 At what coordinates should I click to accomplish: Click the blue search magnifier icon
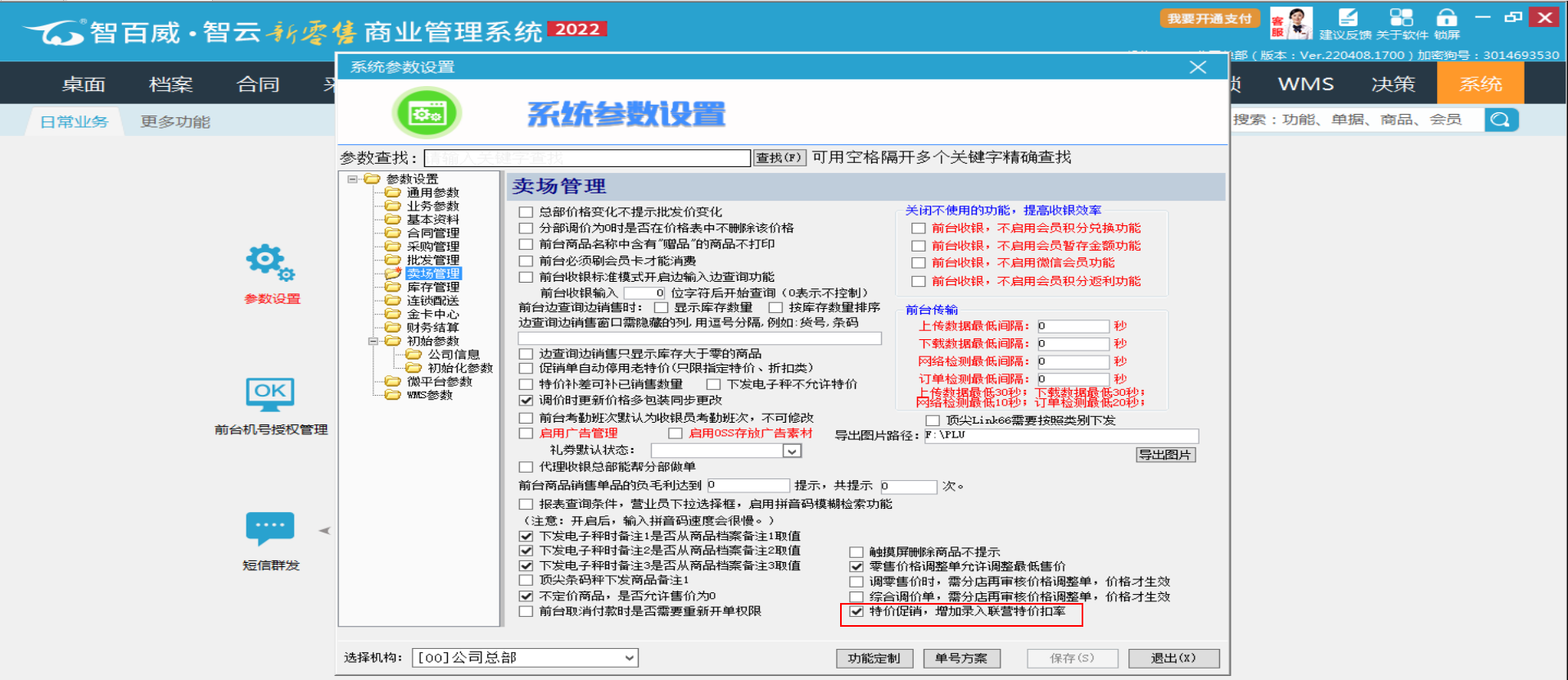[x=1501, y=120]
